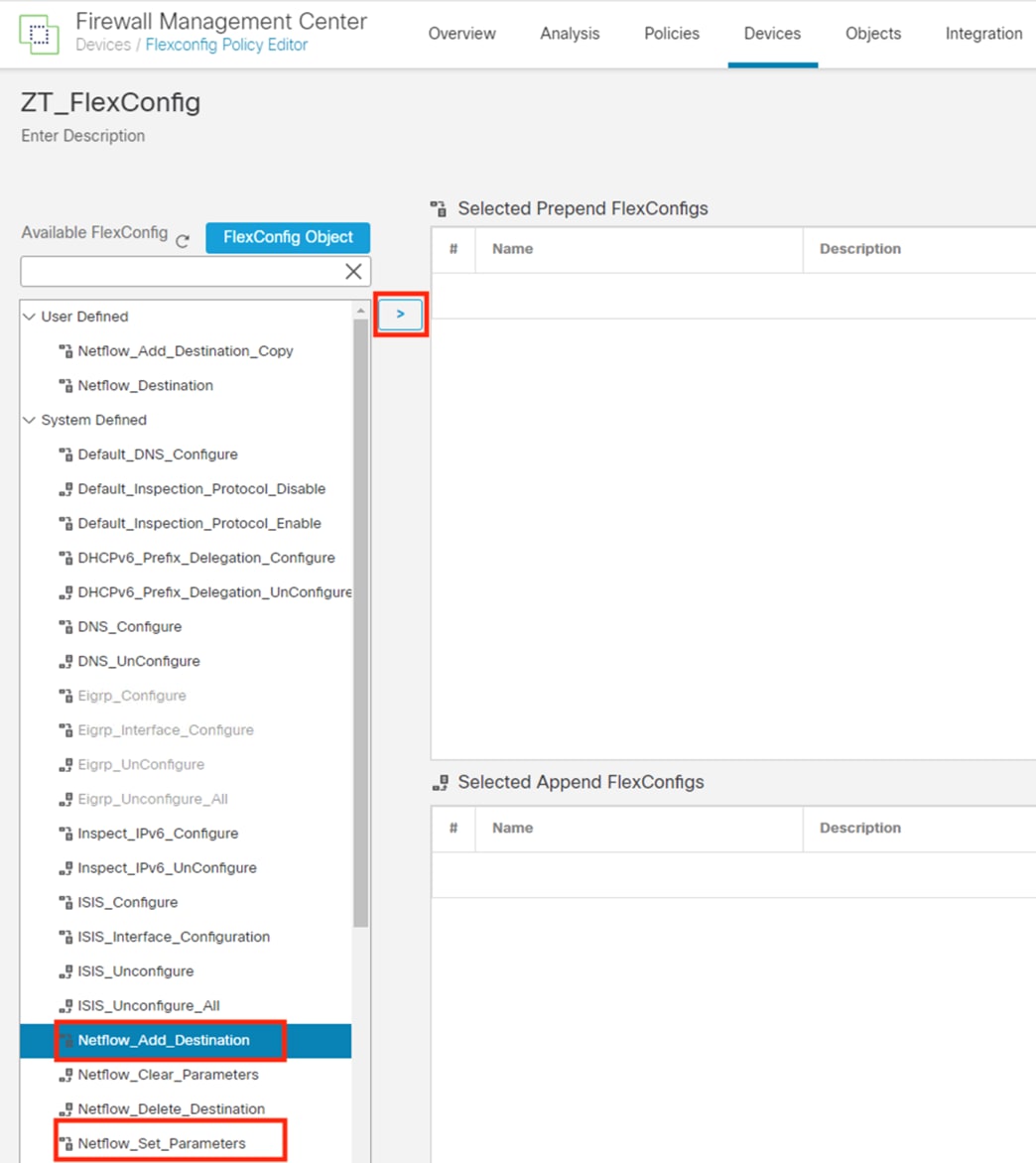Click the icon beside ISIS_Unconfigure_All
The width and height of the screenshot is (1036, 1163).
(66, 1006)
